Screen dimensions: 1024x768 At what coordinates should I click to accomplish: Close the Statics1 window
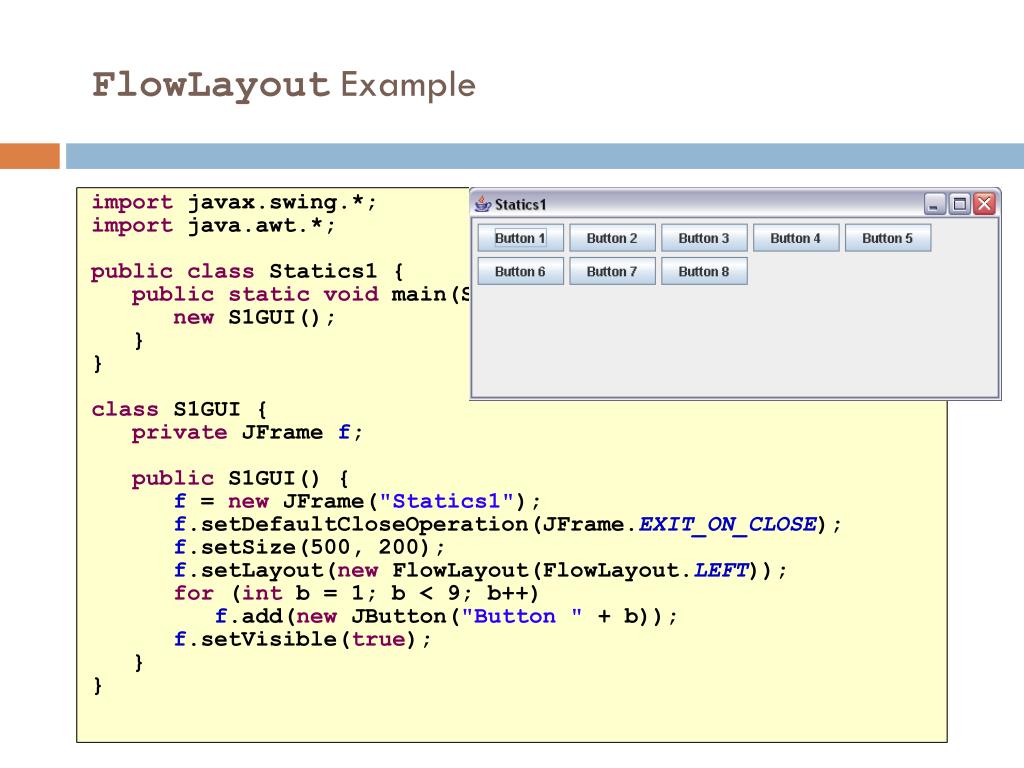(984, 204)
